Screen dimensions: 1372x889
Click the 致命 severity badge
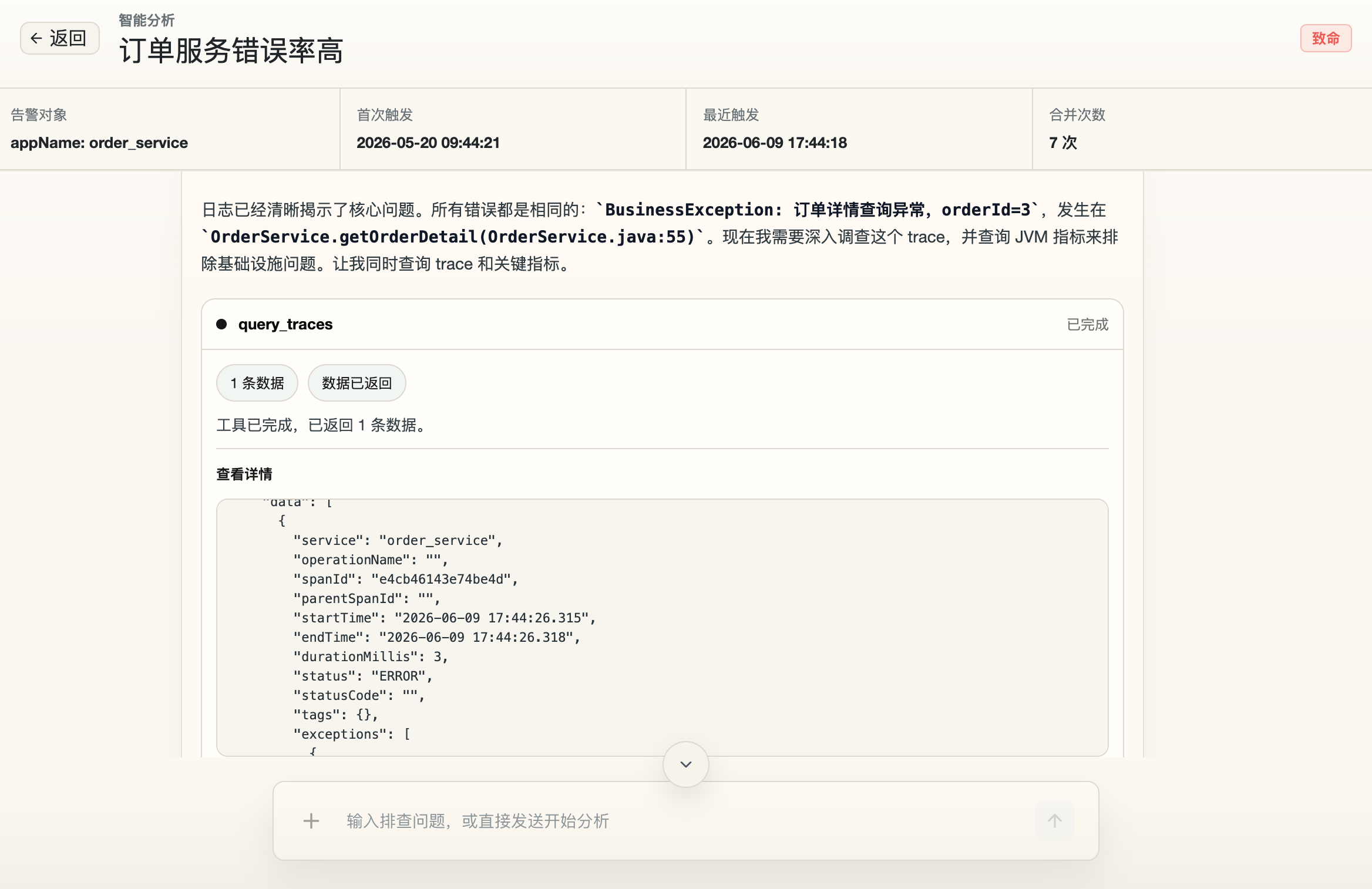1326,38
